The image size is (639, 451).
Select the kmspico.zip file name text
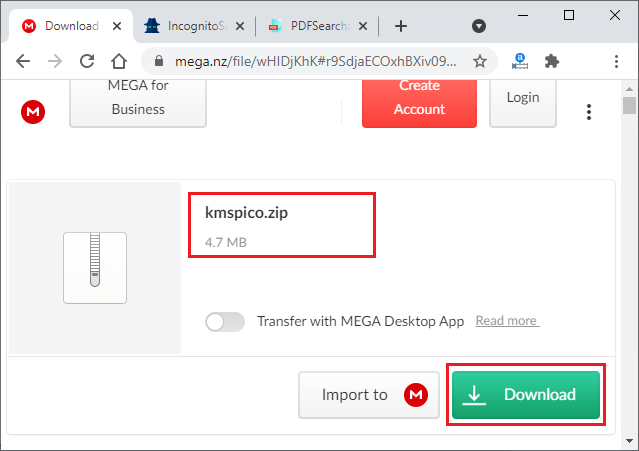(x=246, y=213)
